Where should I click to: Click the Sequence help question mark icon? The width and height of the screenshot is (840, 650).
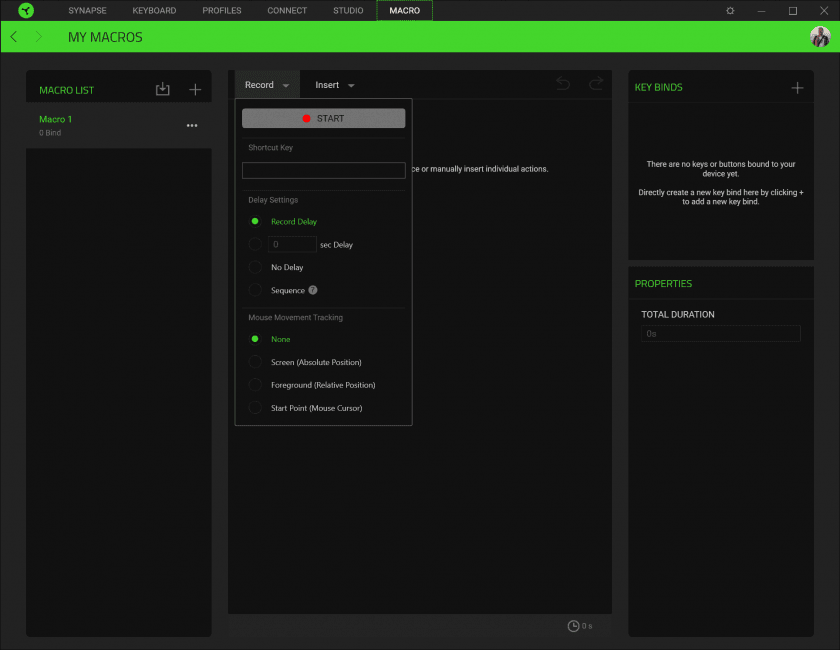(x=313, y=290)
